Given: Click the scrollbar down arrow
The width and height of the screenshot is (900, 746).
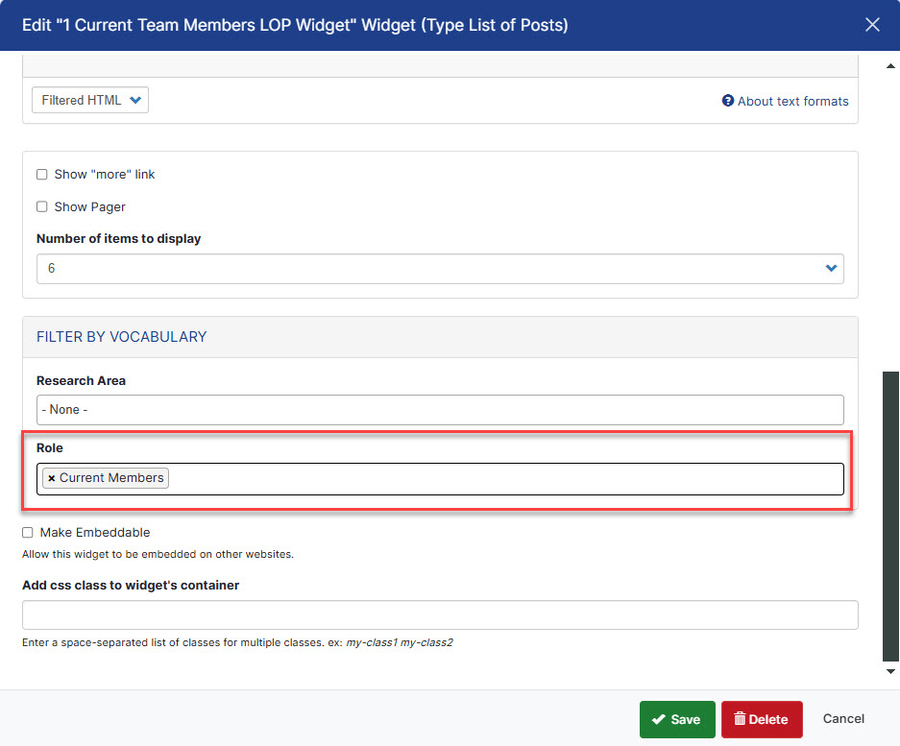Looking at the screenshot, I should click(890, 671).
